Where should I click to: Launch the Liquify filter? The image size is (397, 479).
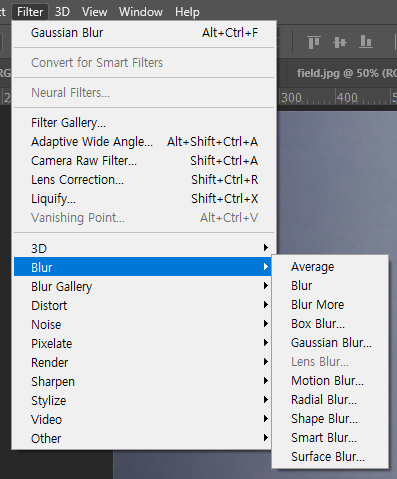click(x=144, y=199)
